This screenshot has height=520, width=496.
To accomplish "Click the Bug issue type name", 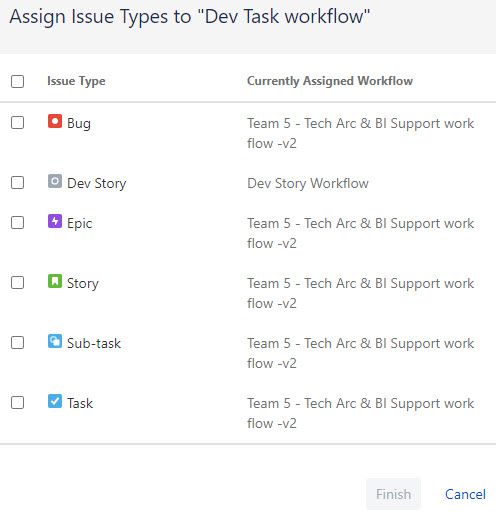I will [x=79, y=124].
